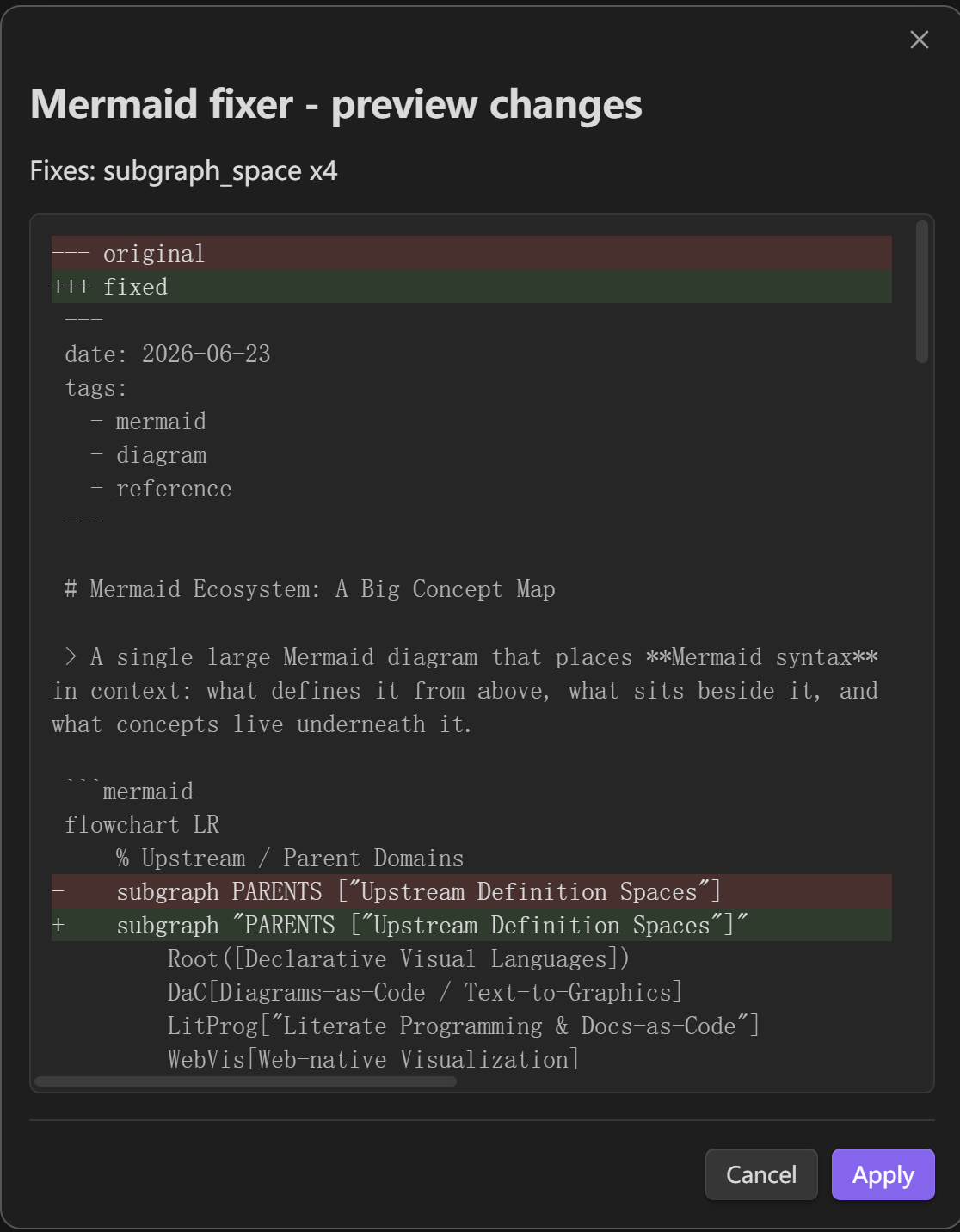Click the added subgraph "PARENTS line
The width and height of the screenshot is (960, 1232).
(471, 925)
